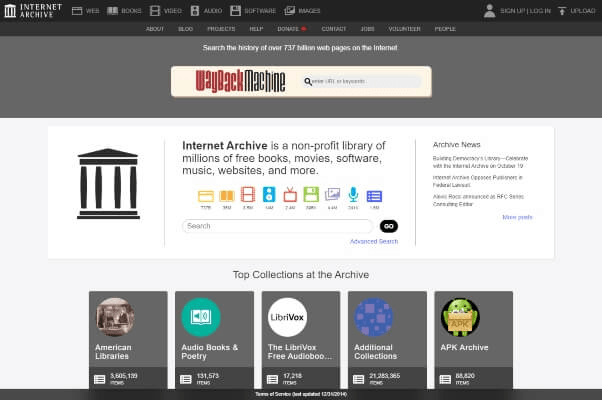Open the More posts link

[517, 217]
